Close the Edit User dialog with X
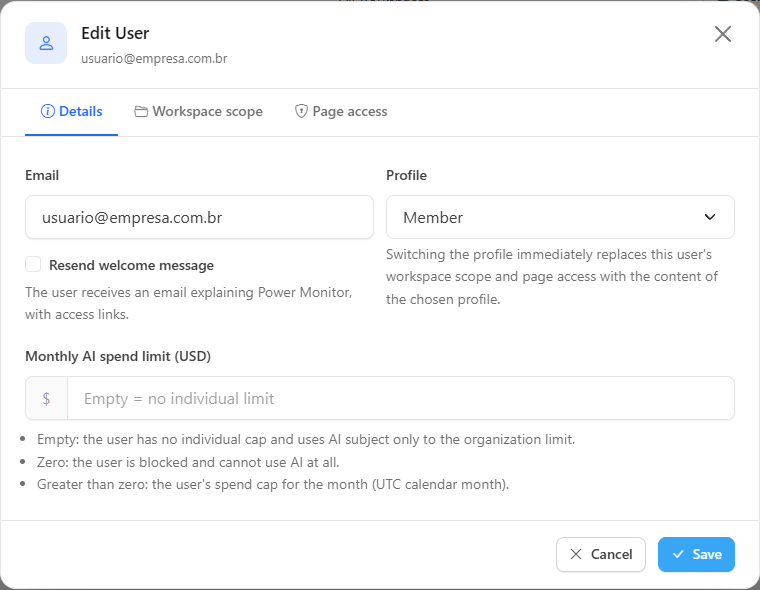The height and width of the screenshot is (590, 760). [723, 34]
